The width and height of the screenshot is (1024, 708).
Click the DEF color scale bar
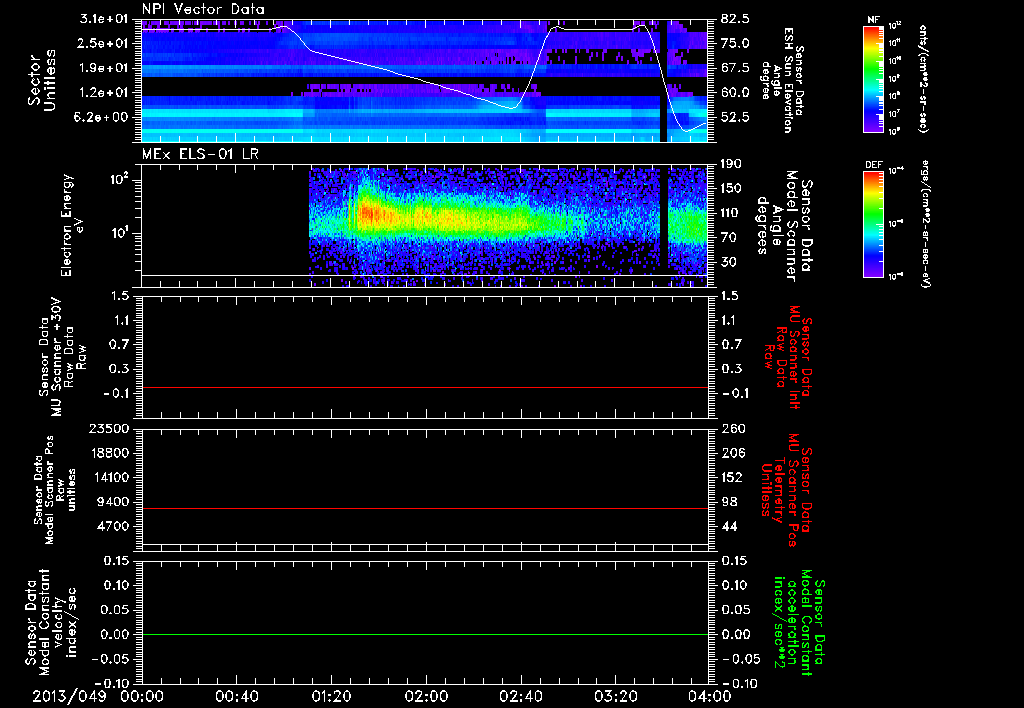(873, 223)
